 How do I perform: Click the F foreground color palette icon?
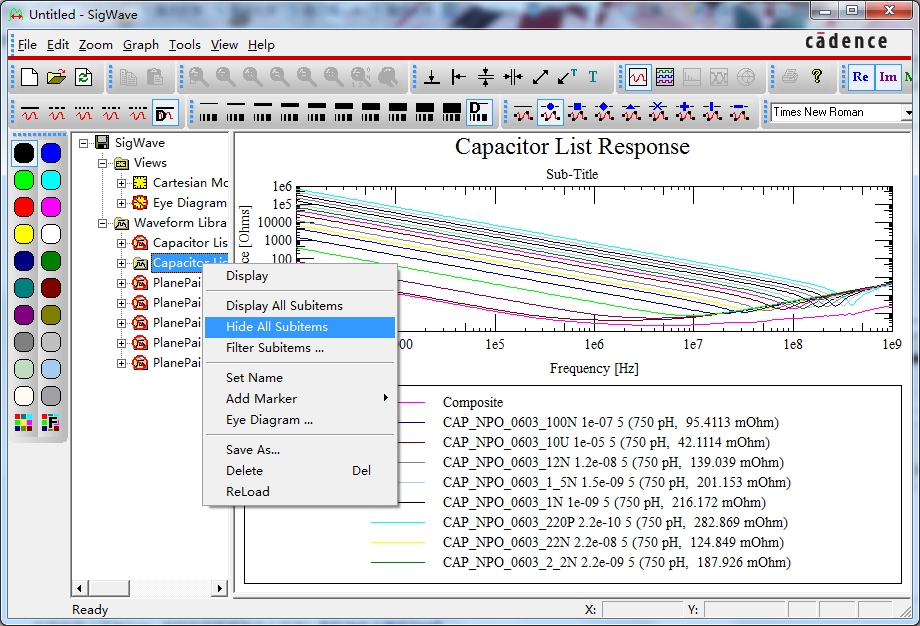[x=50, y=422]
